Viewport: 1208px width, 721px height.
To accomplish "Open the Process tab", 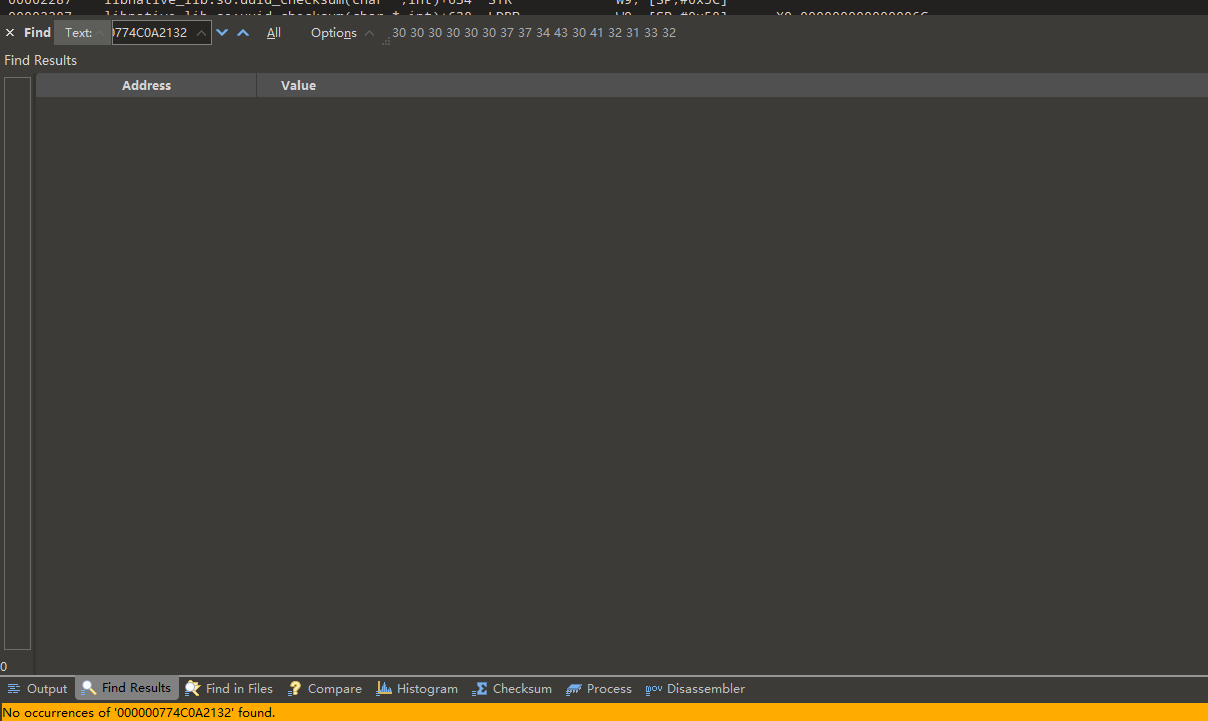I will [599, 689].
